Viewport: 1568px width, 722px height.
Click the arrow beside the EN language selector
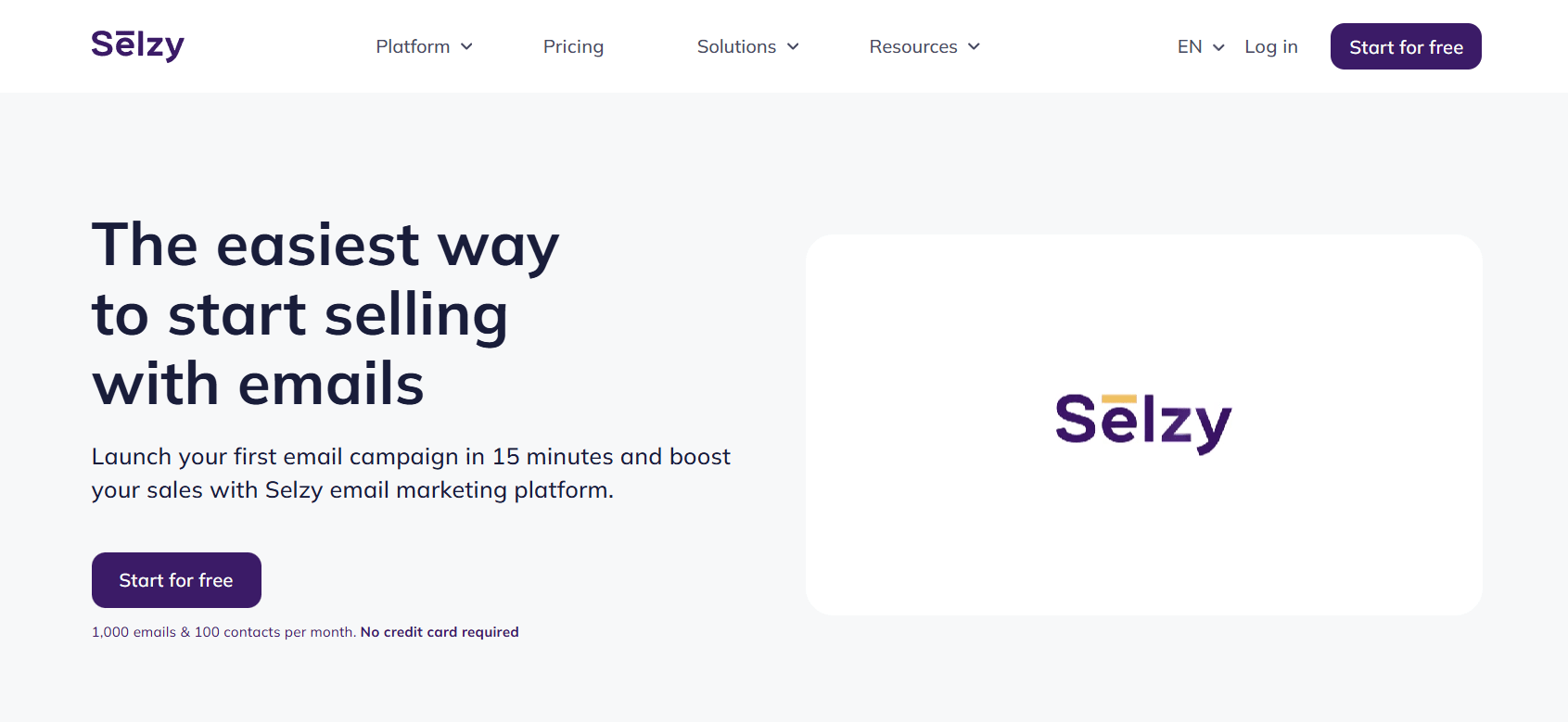pos(1217,47)
